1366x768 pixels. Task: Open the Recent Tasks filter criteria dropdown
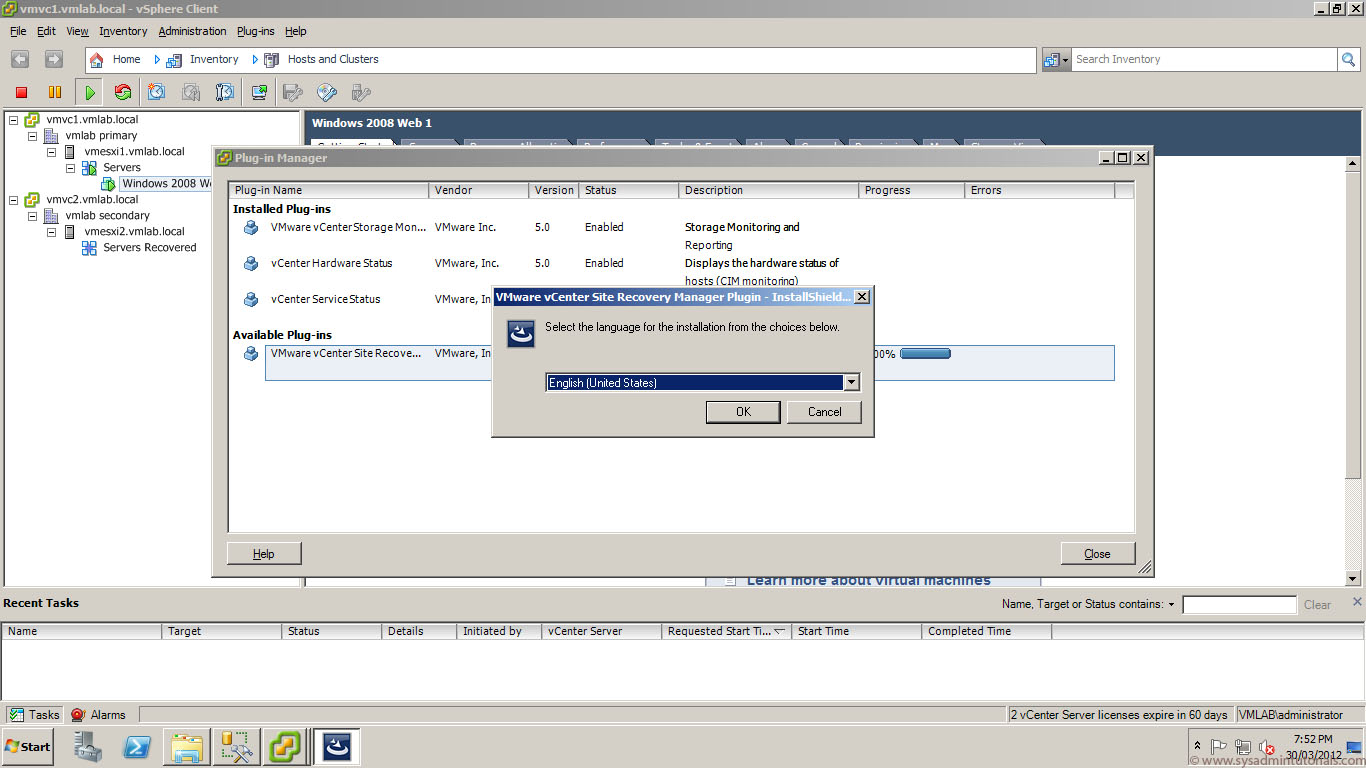pyautogui.click(x=1171, y=605)
